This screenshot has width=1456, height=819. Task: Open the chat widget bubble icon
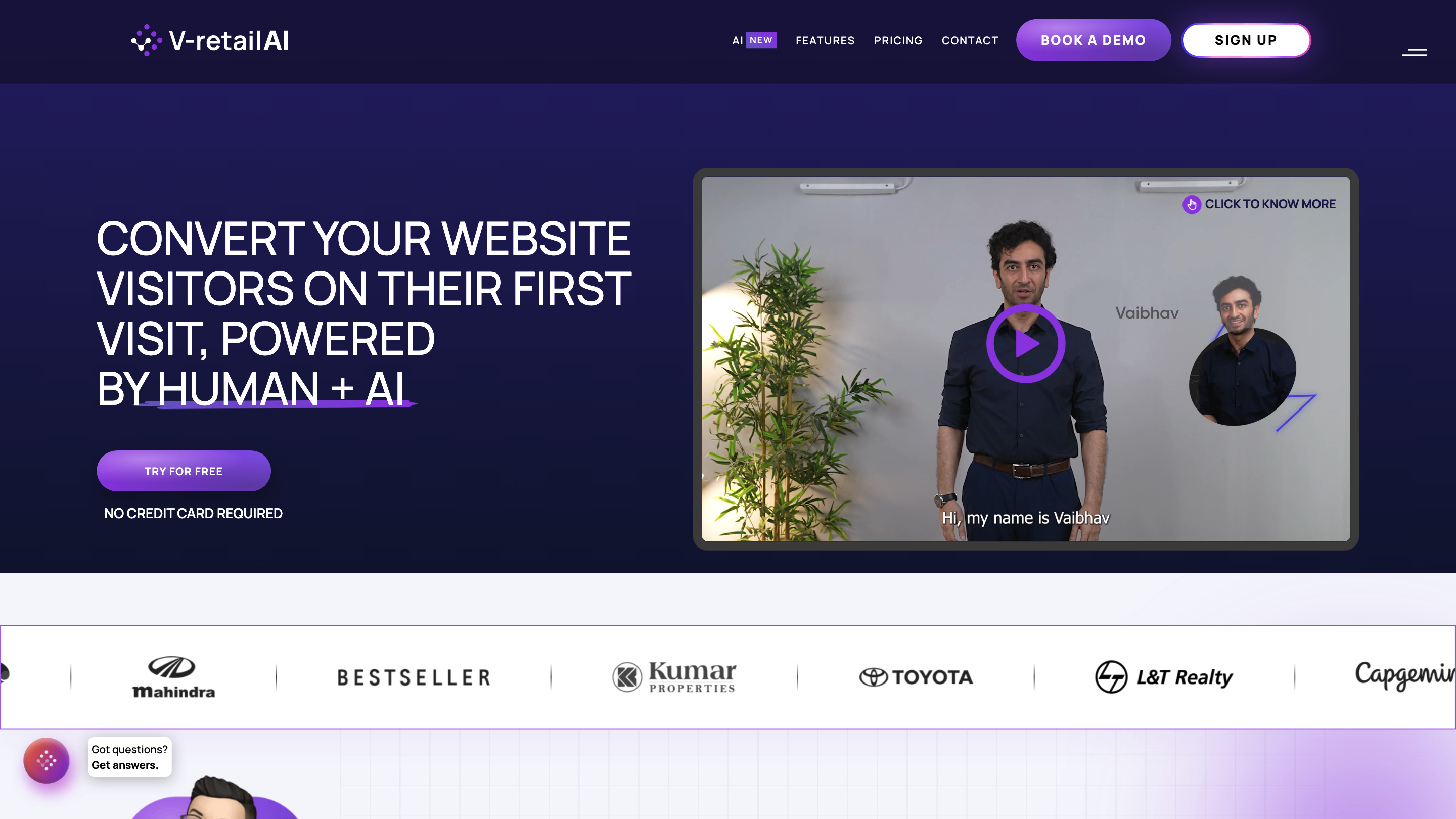47,760
